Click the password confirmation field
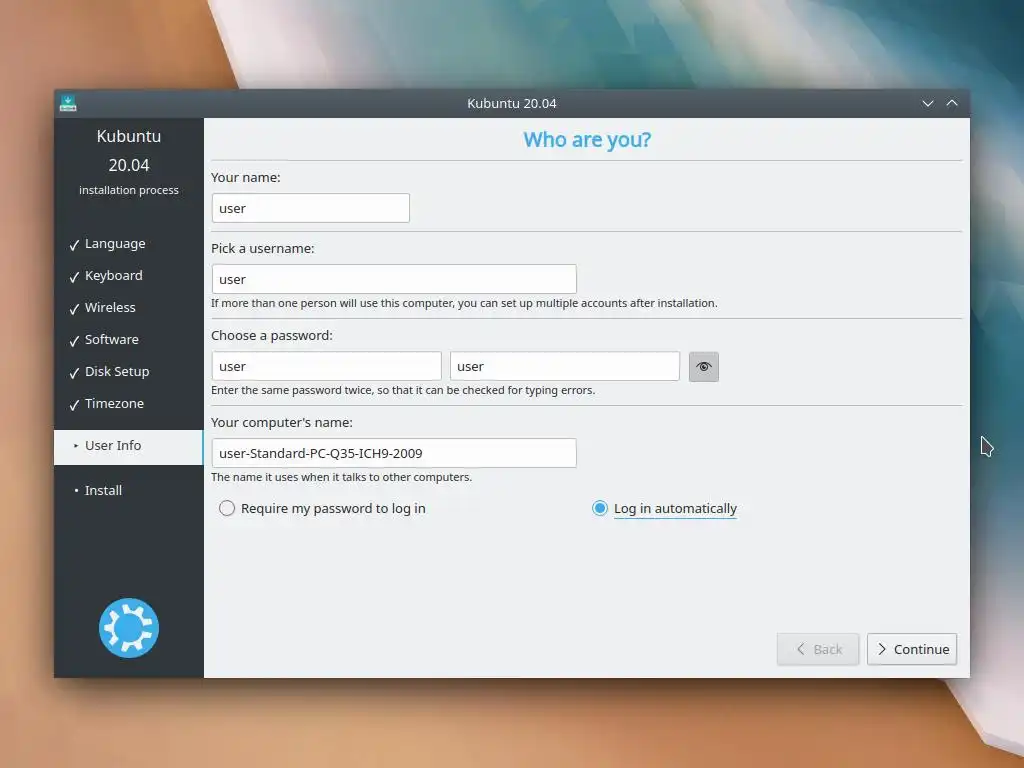The height and width of the screenshot is (768, 1024). [x=564, y=366]
